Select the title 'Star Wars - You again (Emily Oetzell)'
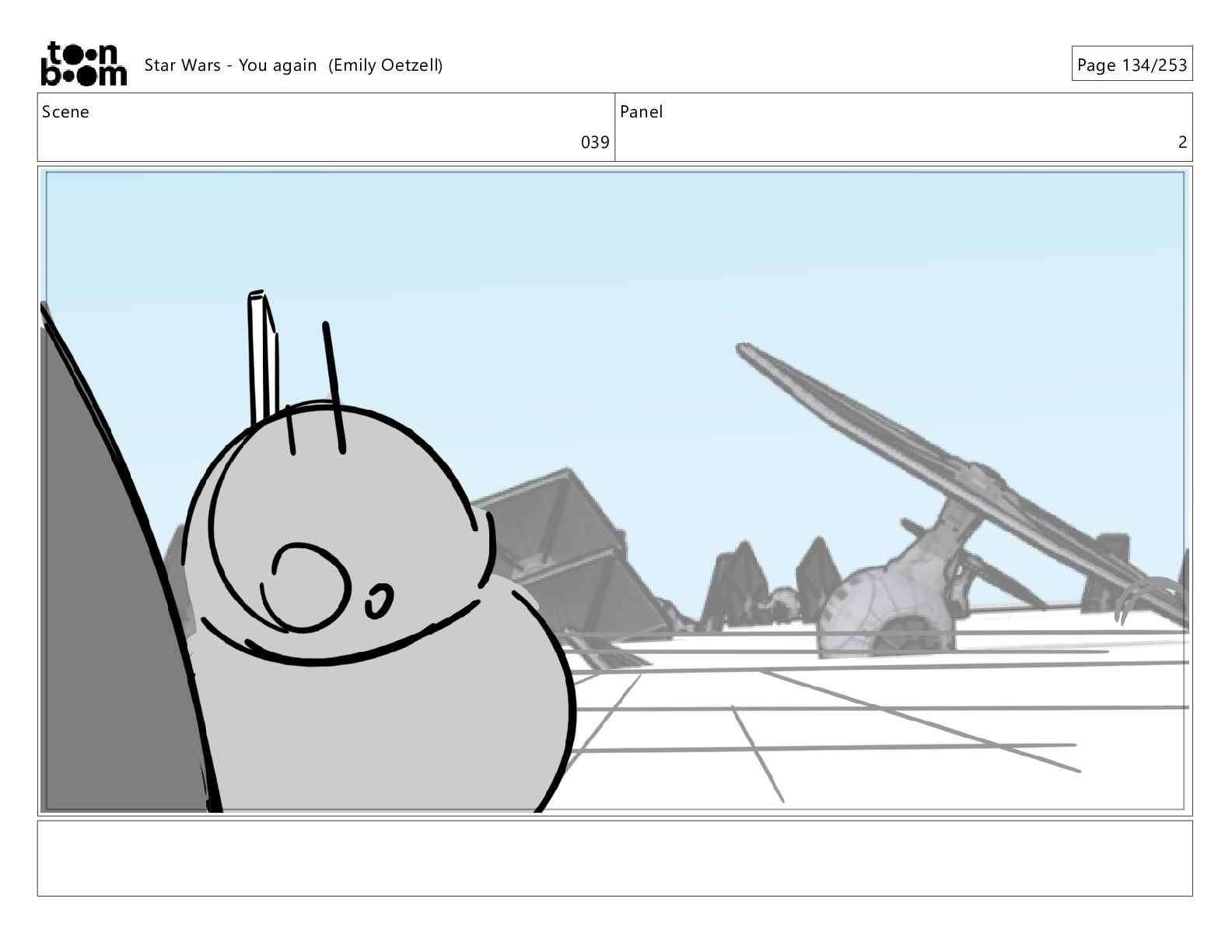1232x952 pixels. pos(293,65)
